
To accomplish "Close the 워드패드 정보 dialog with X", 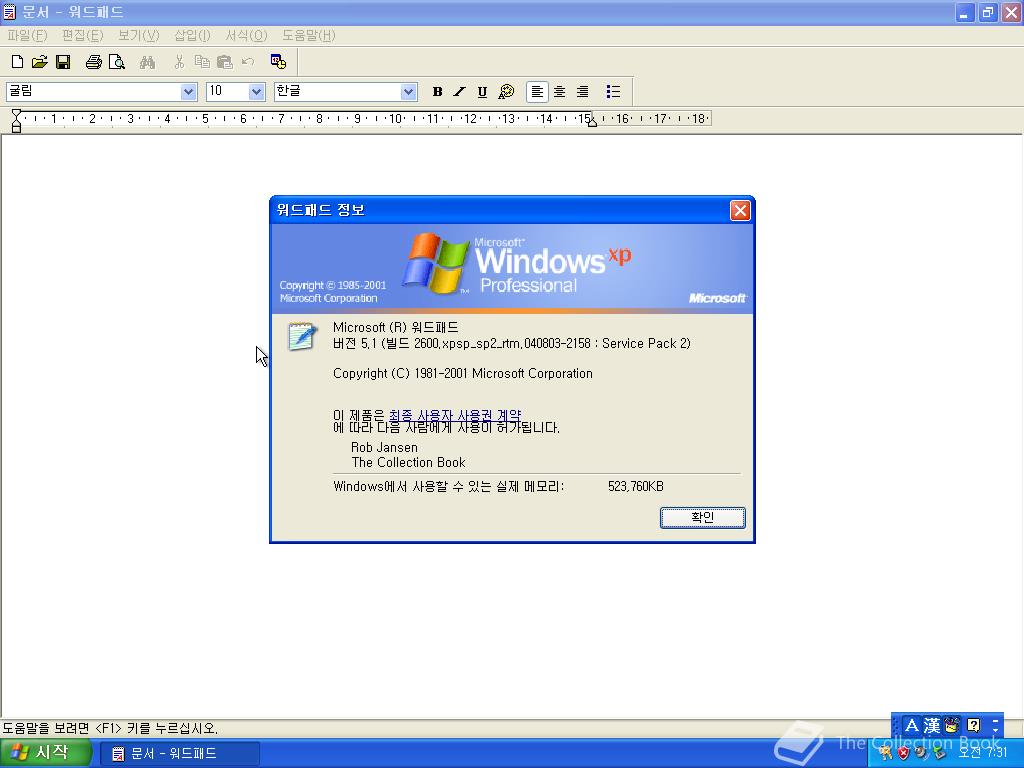I will coord(740,210).
